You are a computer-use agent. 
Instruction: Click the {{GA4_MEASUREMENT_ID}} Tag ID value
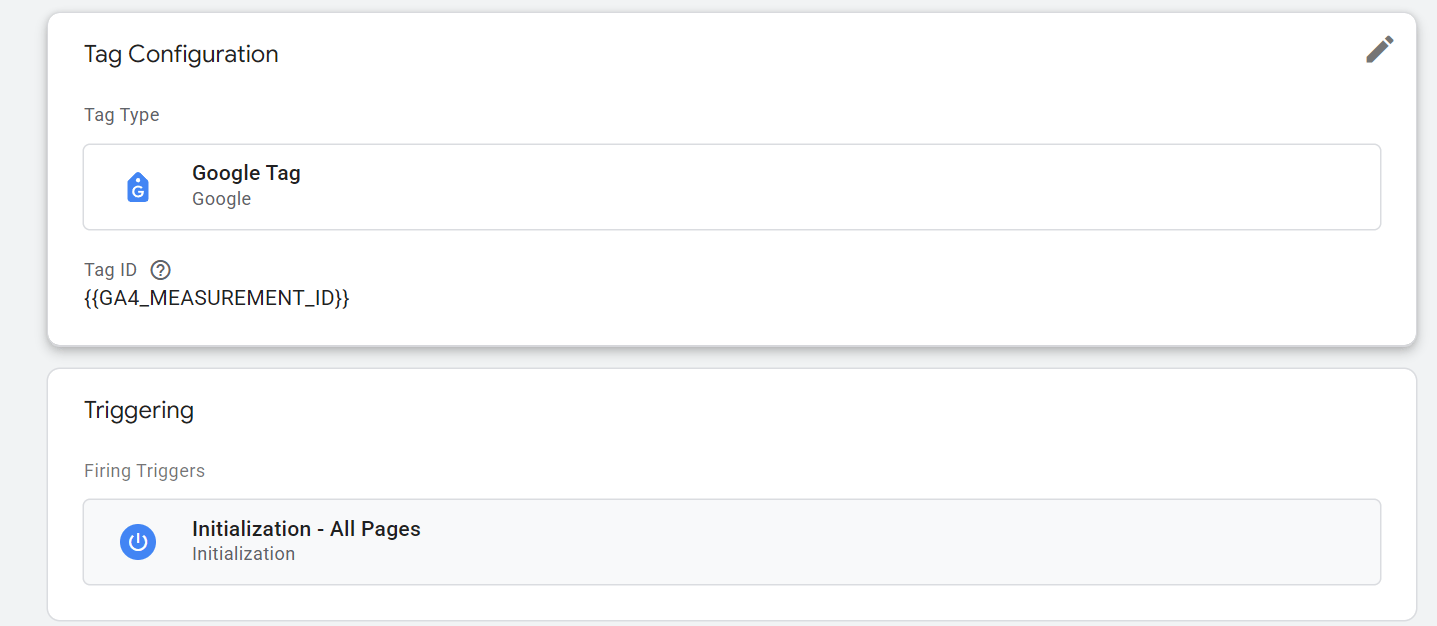[216, 298]
